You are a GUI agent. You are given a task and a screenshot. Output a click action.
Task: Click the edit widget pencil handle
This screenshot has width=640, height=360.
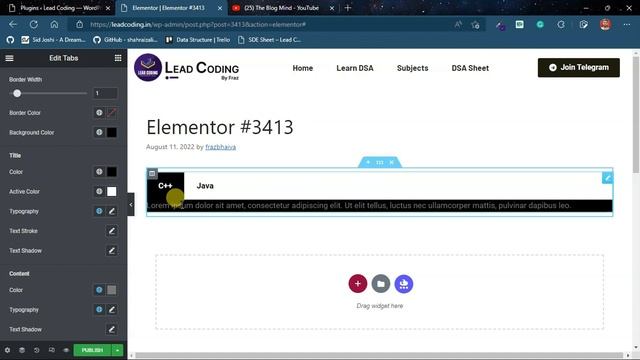607,178
